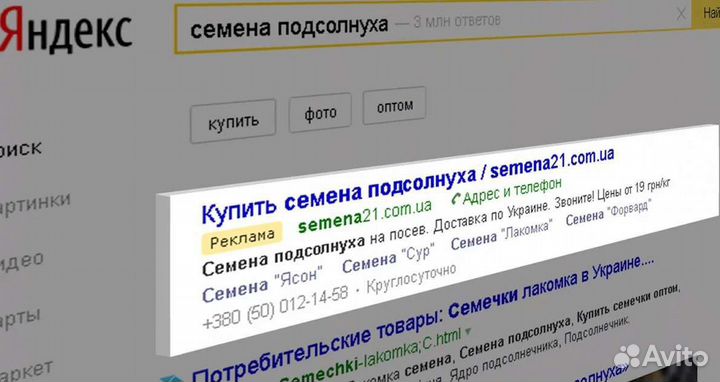Open the green semena21.com.ua URL

click(x=365, y=215)
